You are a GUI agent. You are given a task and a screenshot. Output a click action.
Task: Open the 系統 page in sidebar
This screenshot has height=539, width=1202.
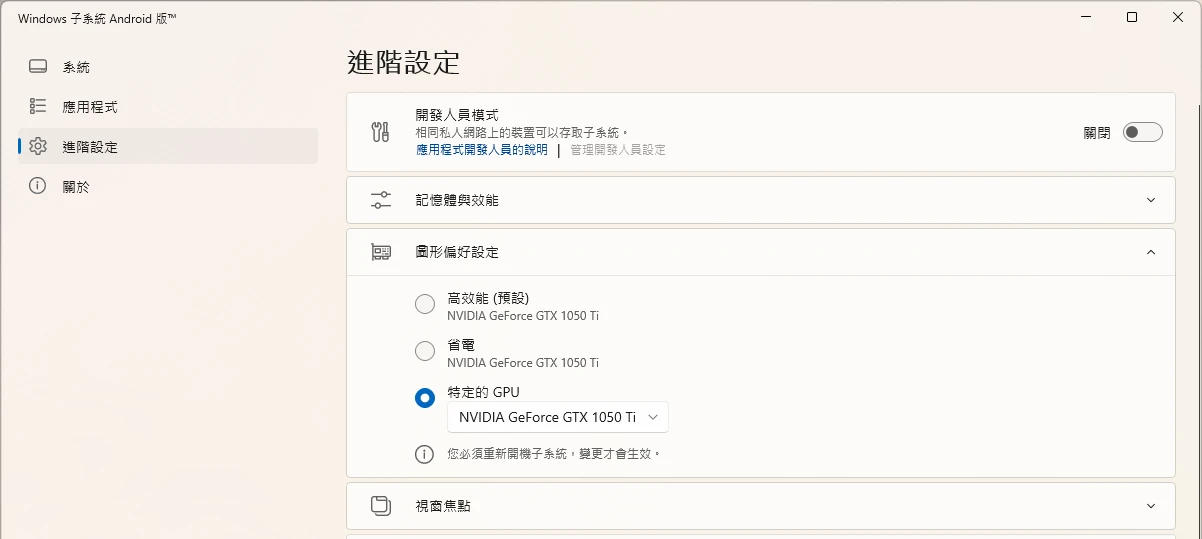coord(168,67)
